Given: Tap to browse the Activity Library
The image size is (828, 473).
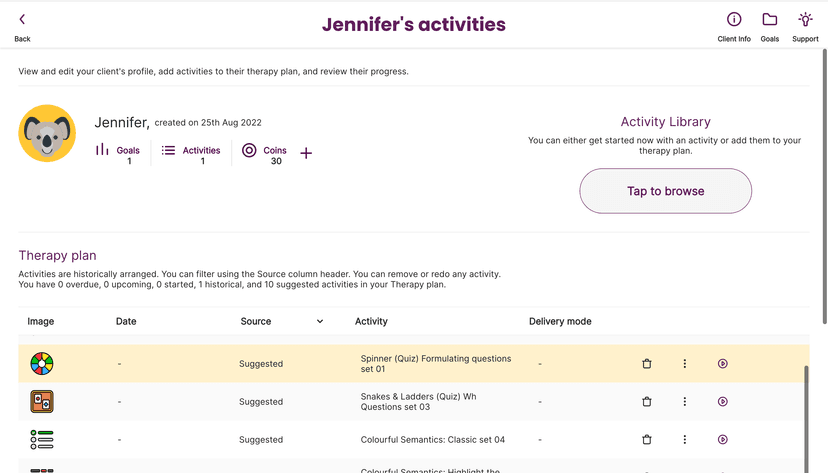Looking at the screenshot, I should [665, 191].
